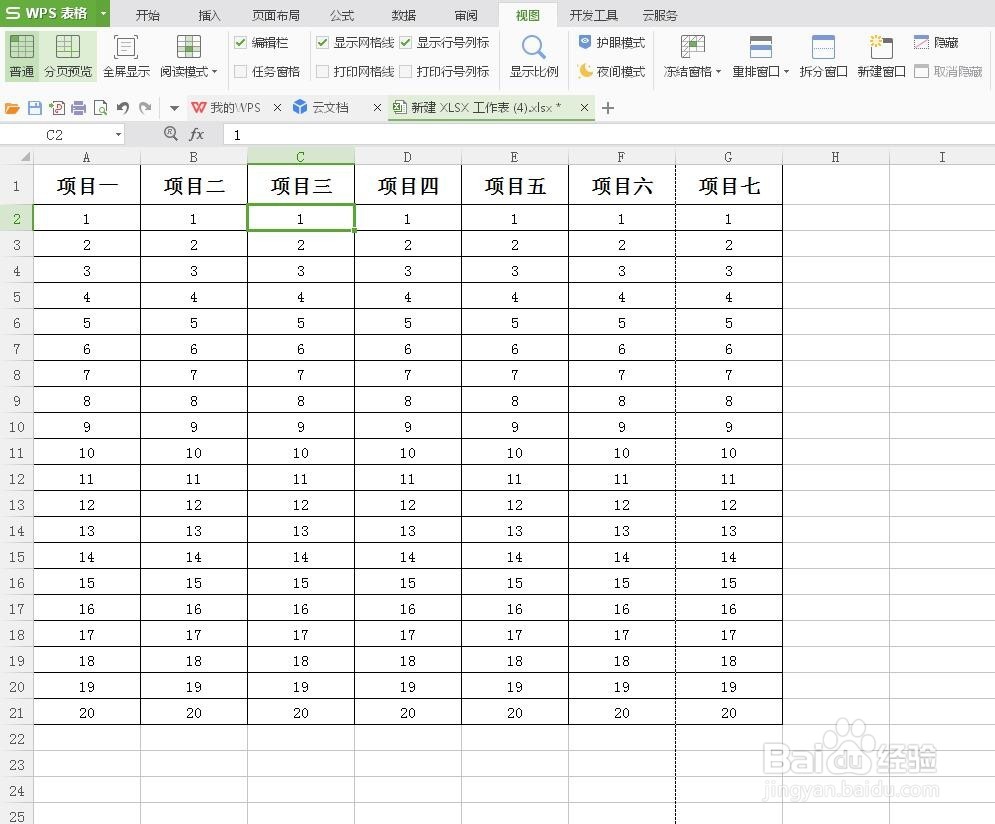Click the Unhide window button (取消隐藏)
This screenshot has width=995, height=824.
948,71
